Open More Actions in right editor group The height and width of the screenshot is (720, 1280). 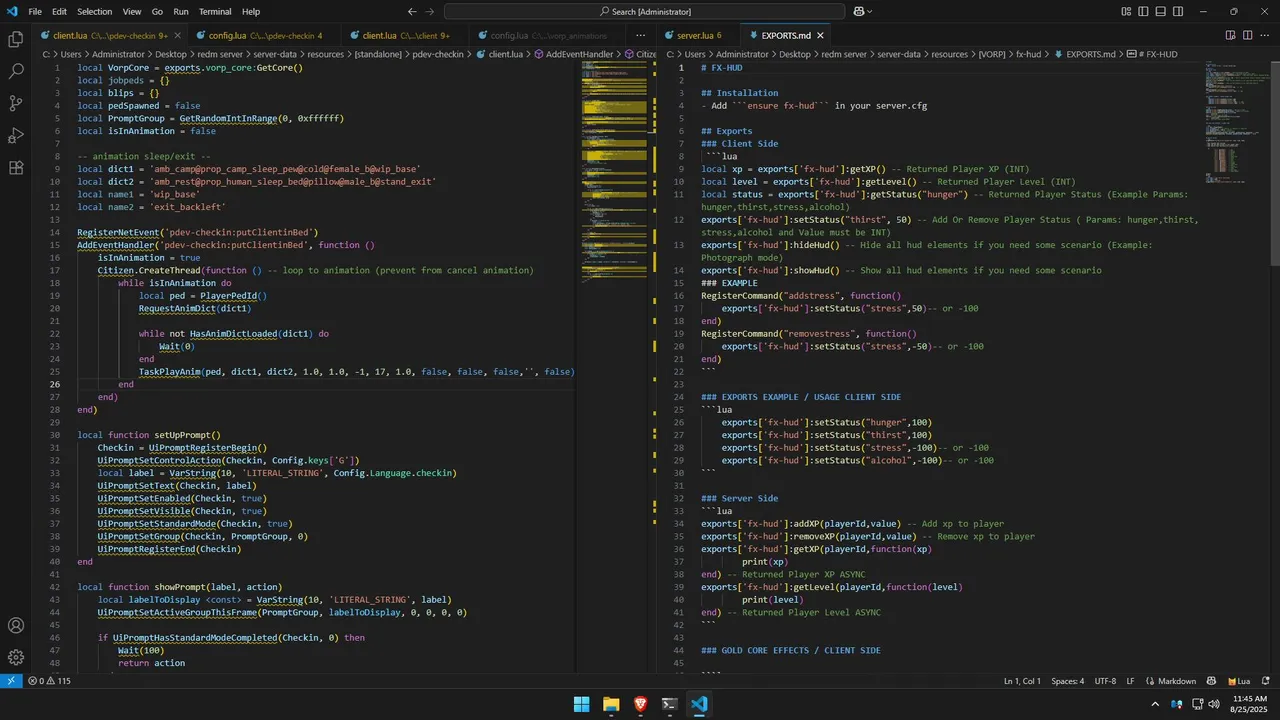[x=1264, y=35]
